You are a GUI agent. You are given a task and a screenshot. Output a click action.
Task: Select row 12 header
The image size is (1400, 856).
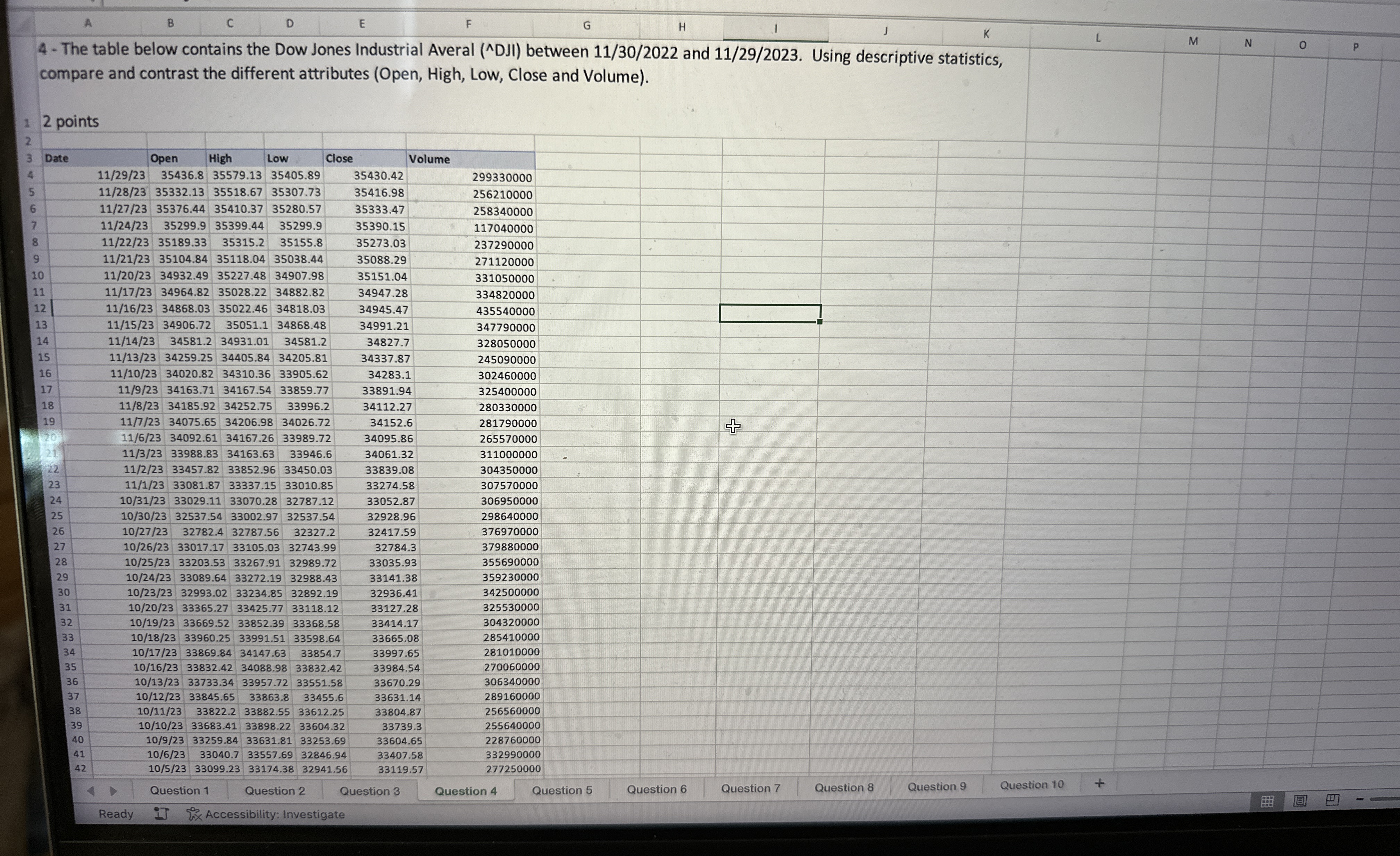(40, 308)
